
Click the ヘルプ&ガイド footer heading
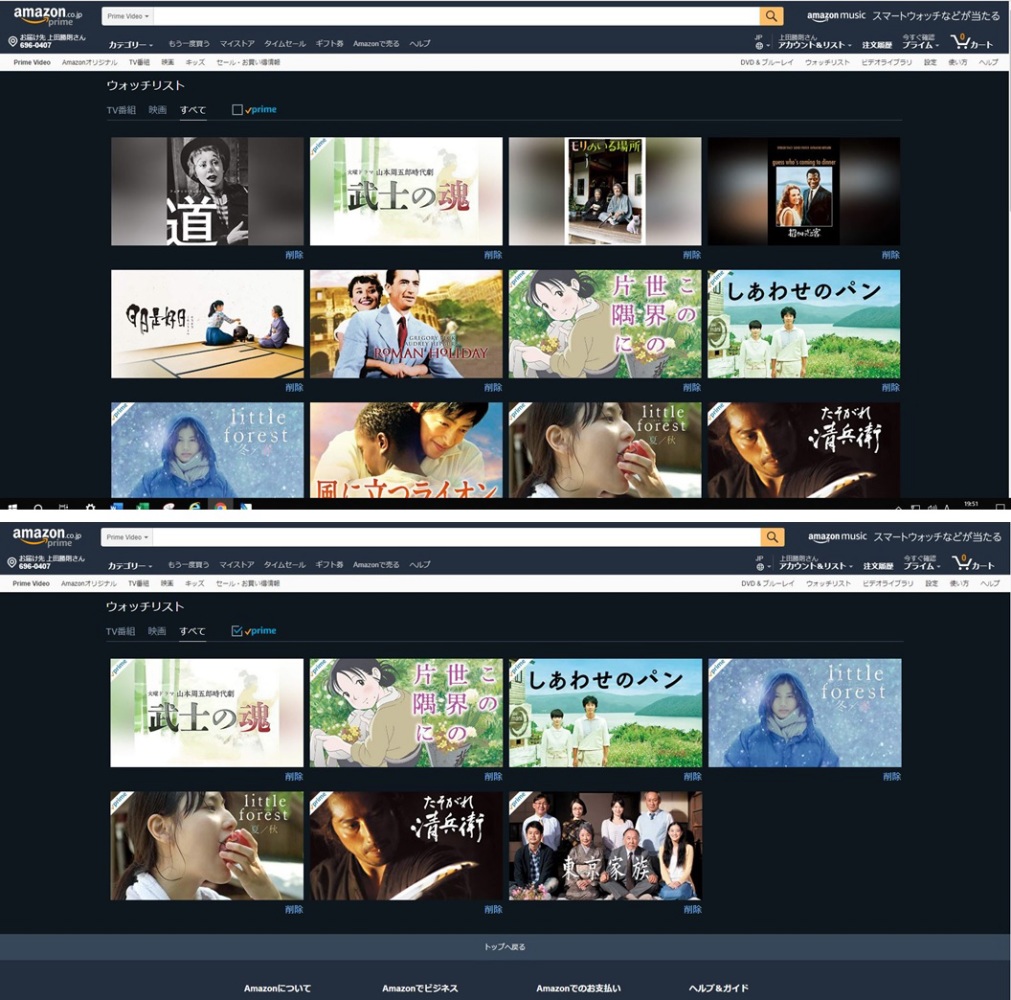coord(718,988)
